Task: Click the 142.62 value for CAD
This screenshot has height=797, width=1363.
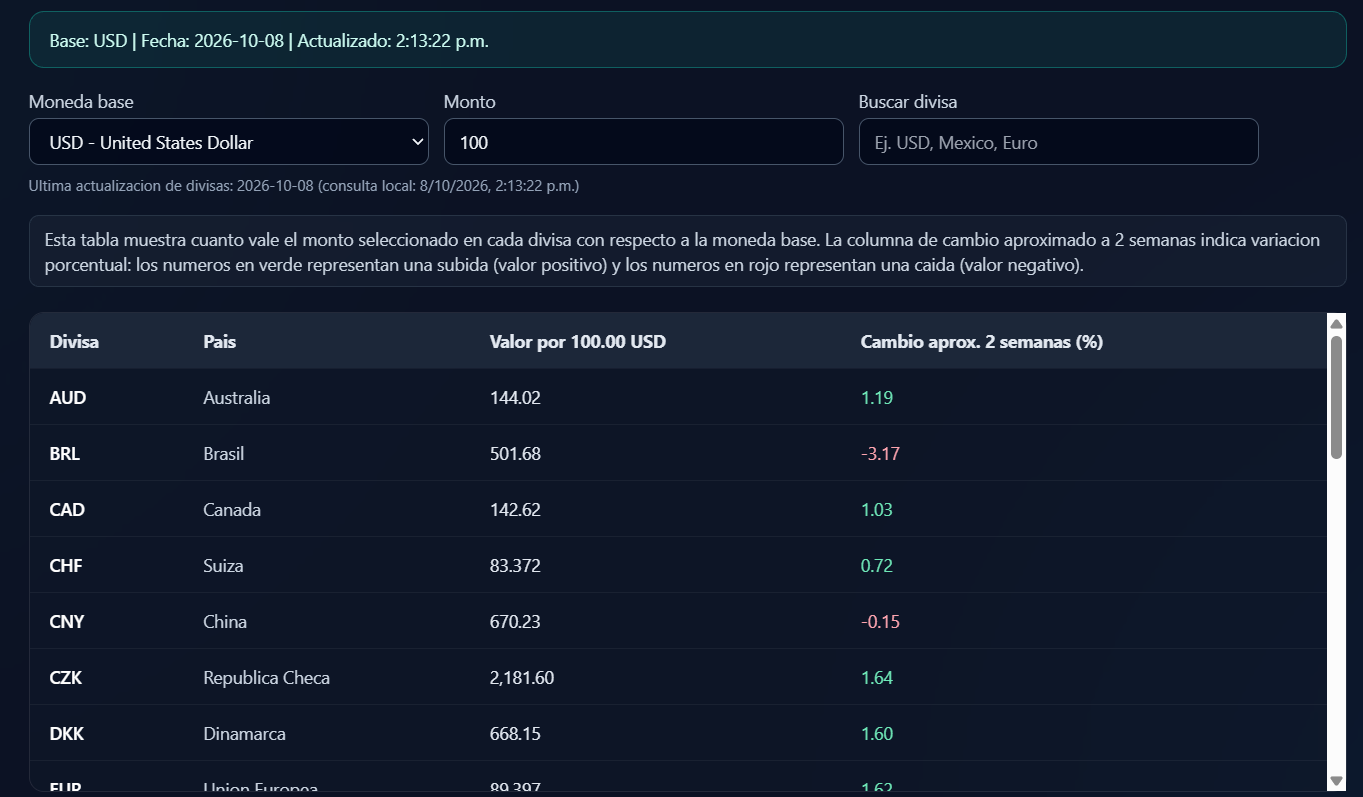Action: tap(515, 510)
